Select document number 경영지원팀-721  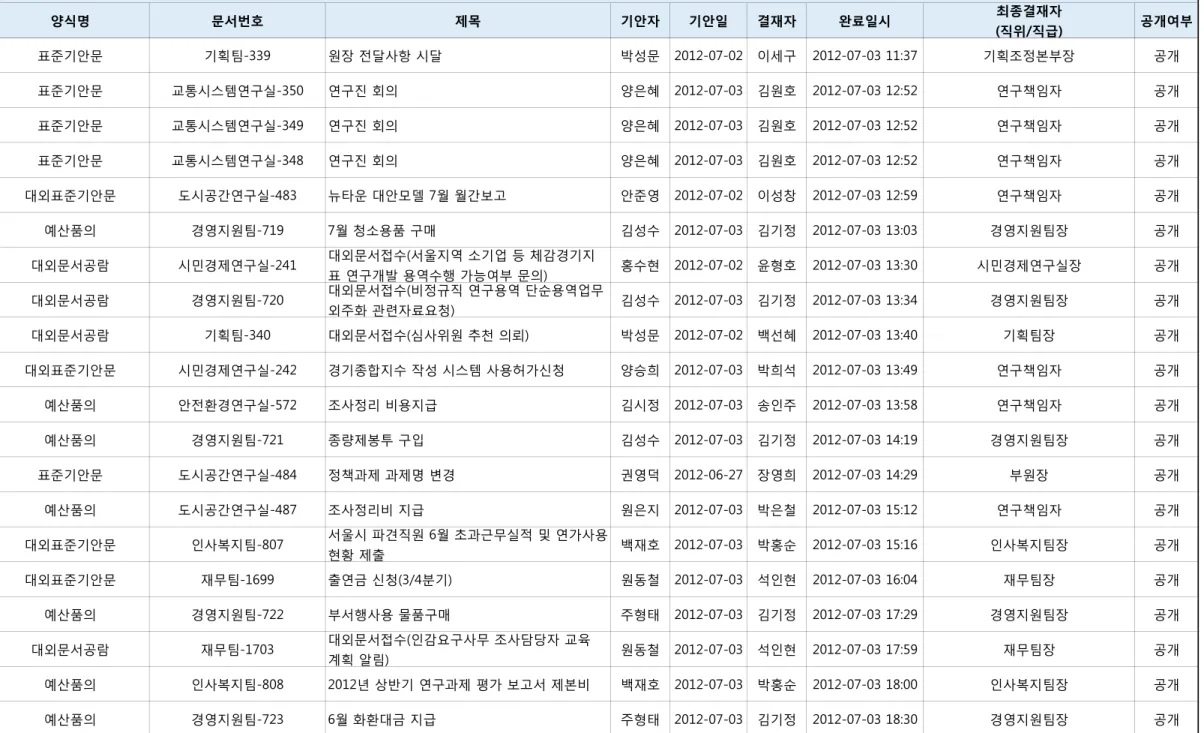tap(237, 441)
